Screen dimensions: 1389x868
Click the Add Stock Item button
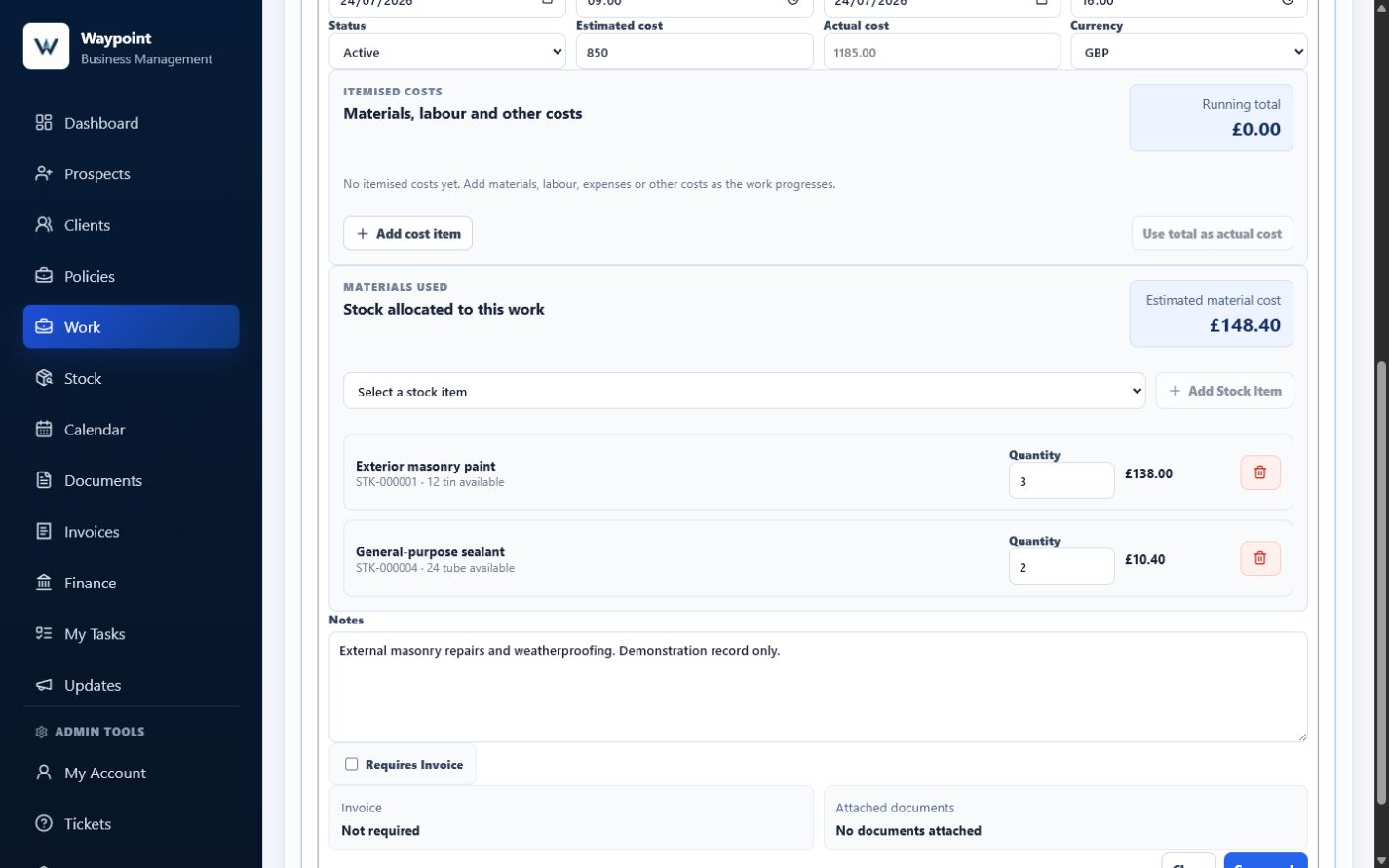point(1224,391)
